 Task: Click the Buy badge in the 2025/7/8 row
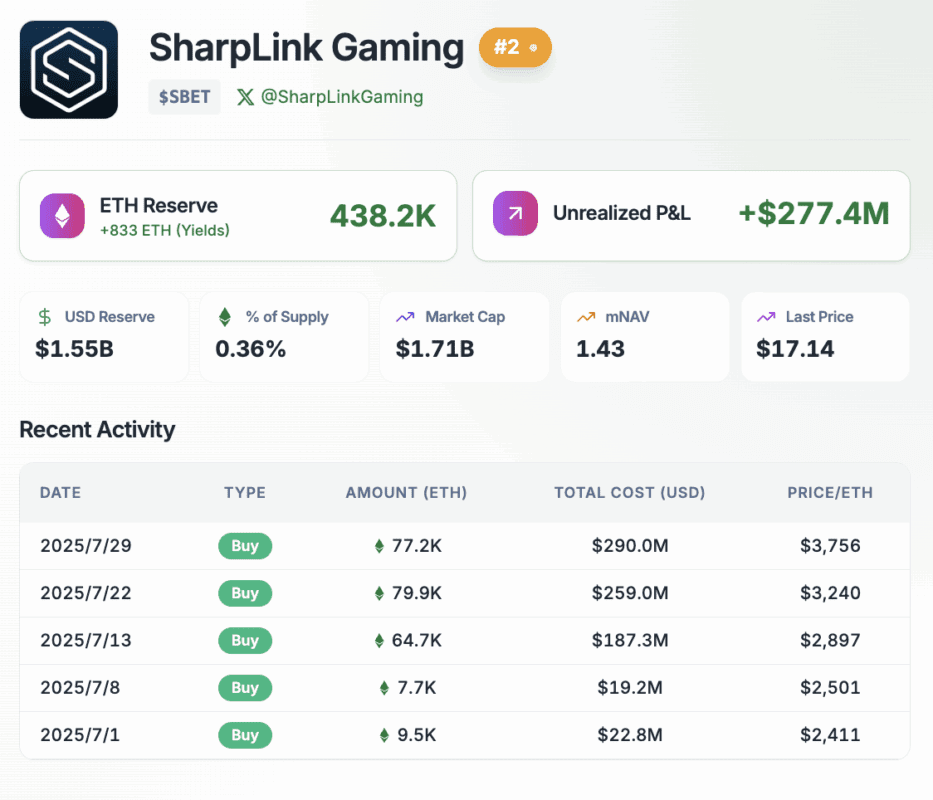coord(245,688)
